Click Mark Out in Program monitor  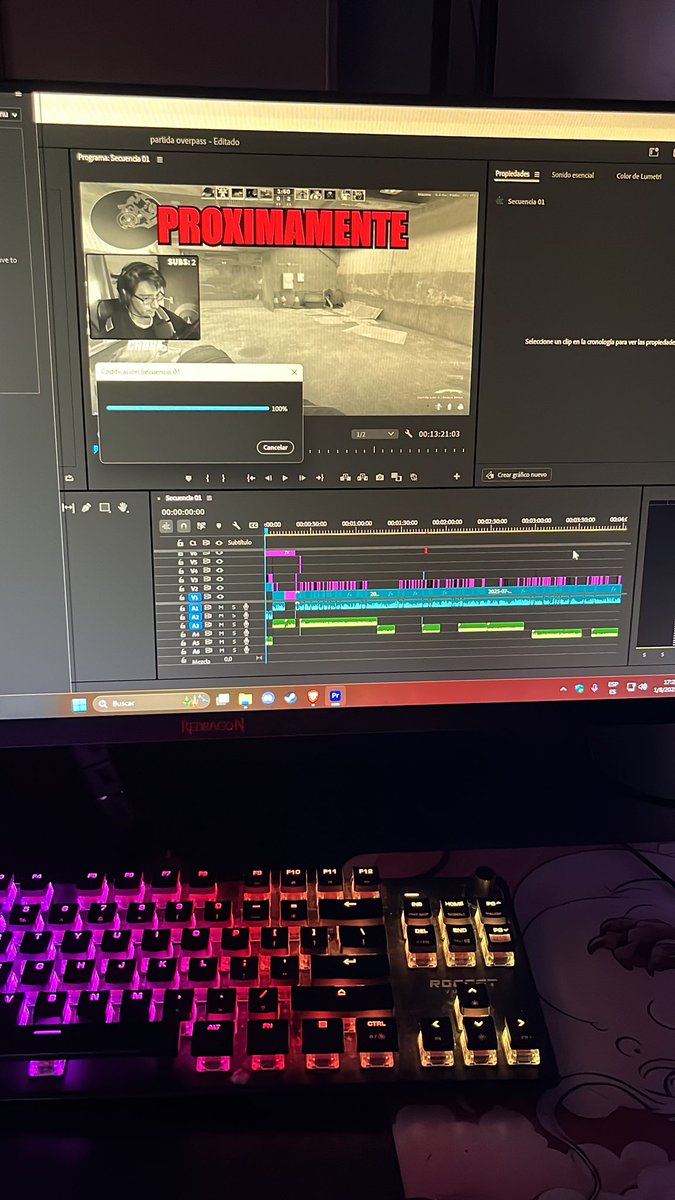(x=223, y=478)
